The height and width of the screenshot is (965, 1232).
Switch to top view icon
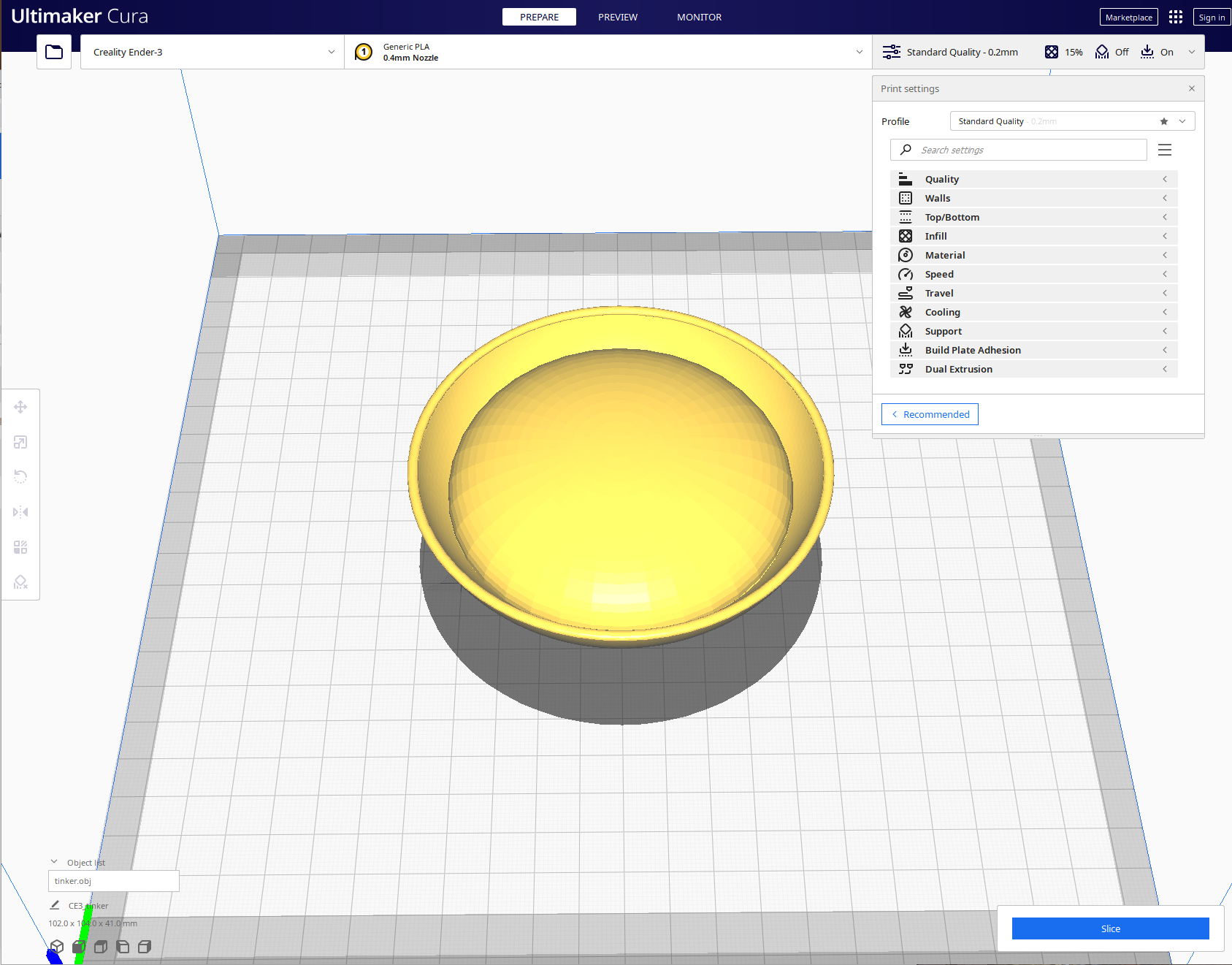point(101,947)
